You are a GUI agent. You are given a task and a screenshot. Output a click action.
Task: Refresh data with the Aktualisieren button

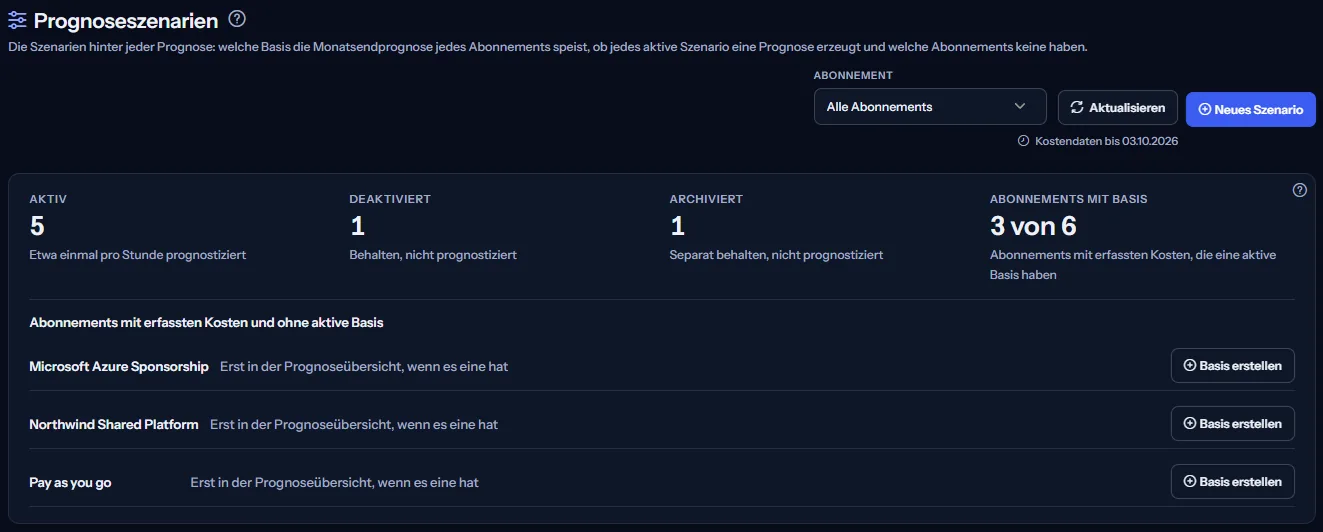tap(1118, 108)
